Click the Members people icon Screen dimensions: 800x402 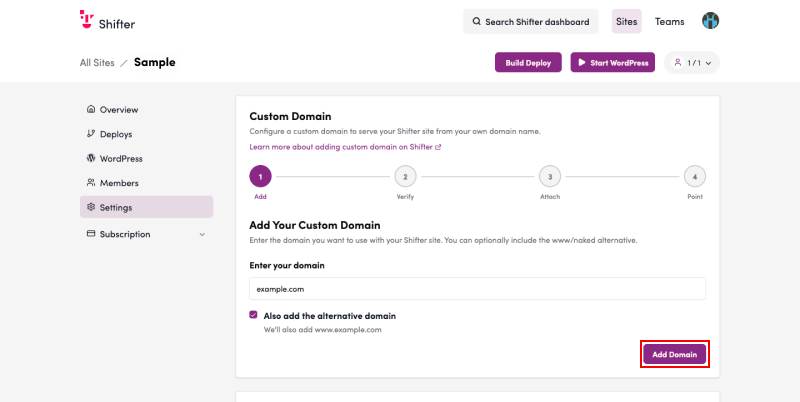(x=91, y=183)
